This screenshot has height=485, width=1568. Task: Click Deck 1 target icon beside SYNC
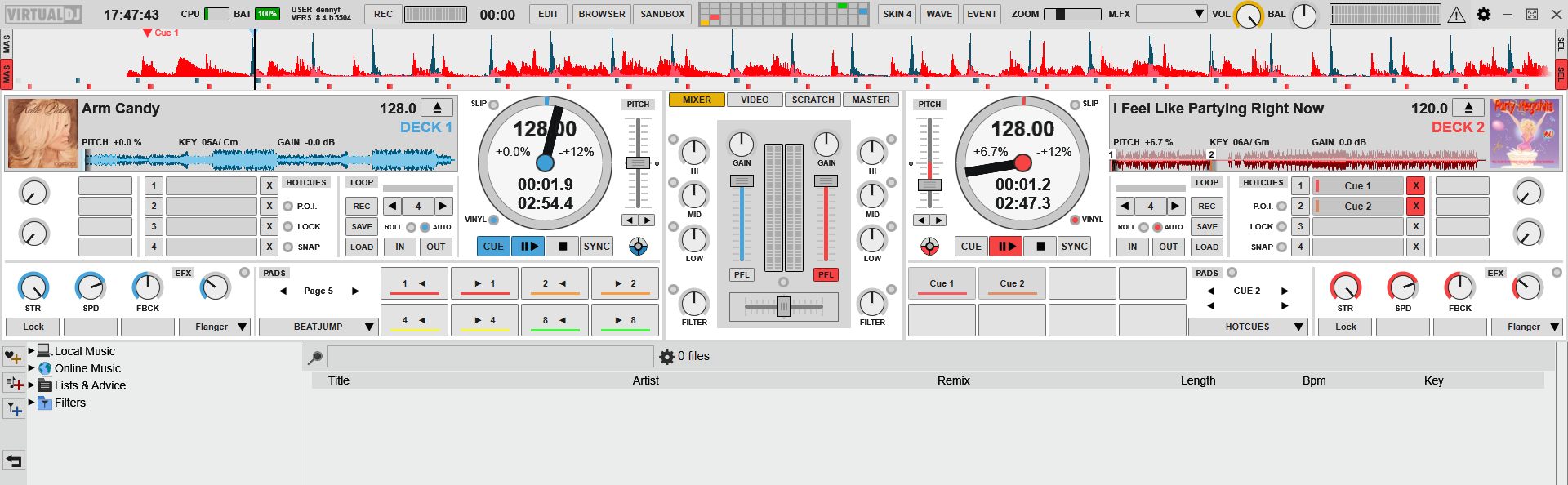[x=639, y=246]
